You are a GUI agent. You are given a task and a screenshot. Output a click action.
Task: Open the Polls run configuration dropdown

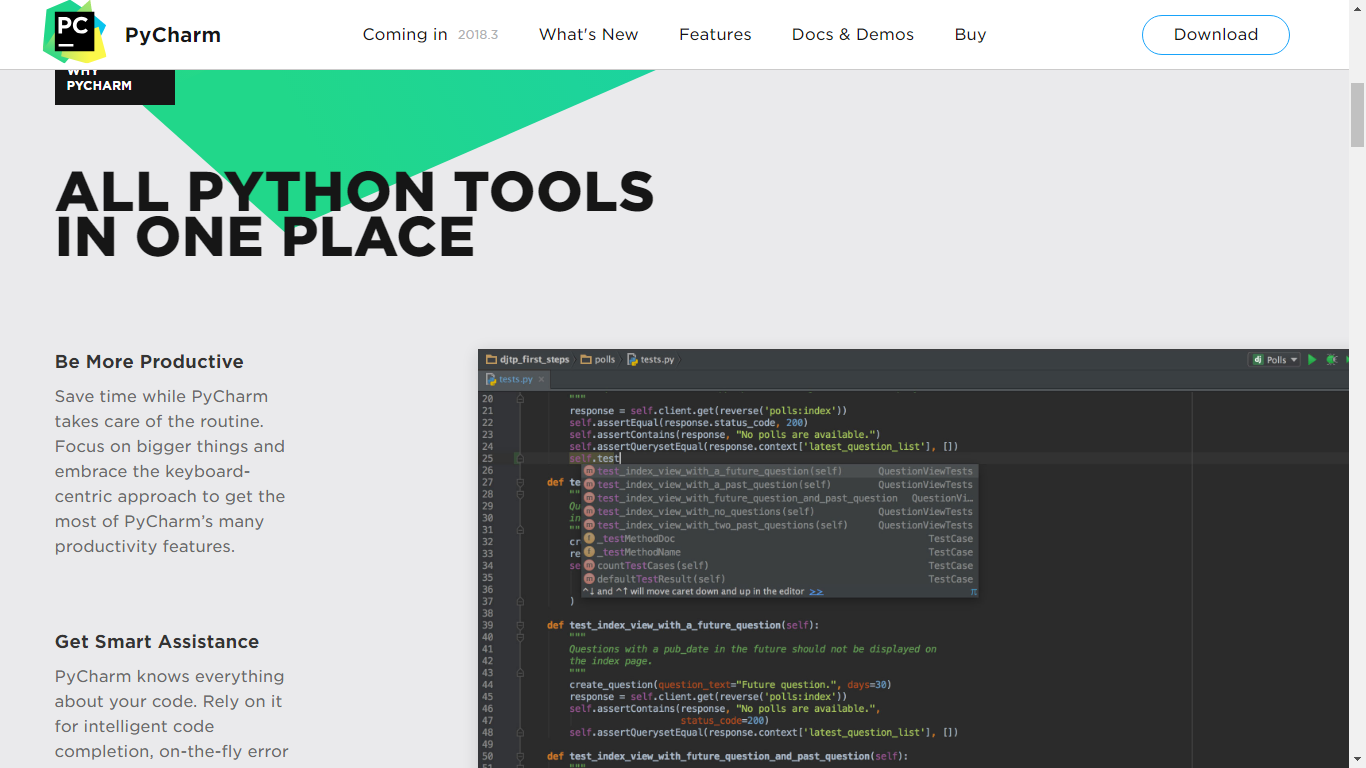[1275, 360]
